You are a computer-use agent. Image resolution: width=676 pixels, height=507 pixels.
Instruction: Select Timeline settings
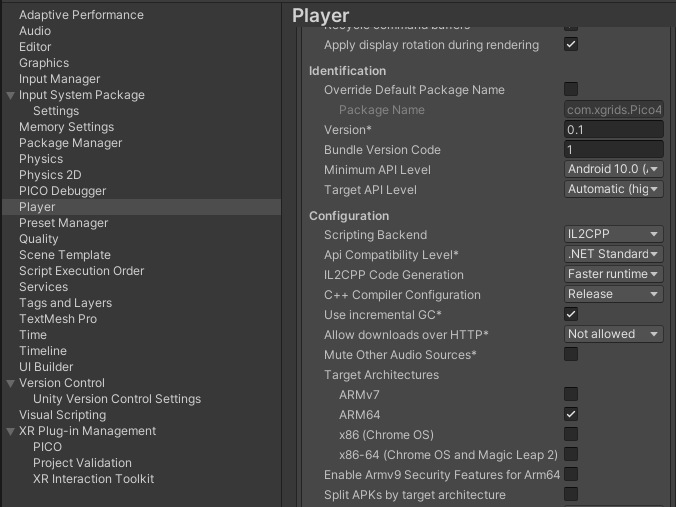(43, 350)
